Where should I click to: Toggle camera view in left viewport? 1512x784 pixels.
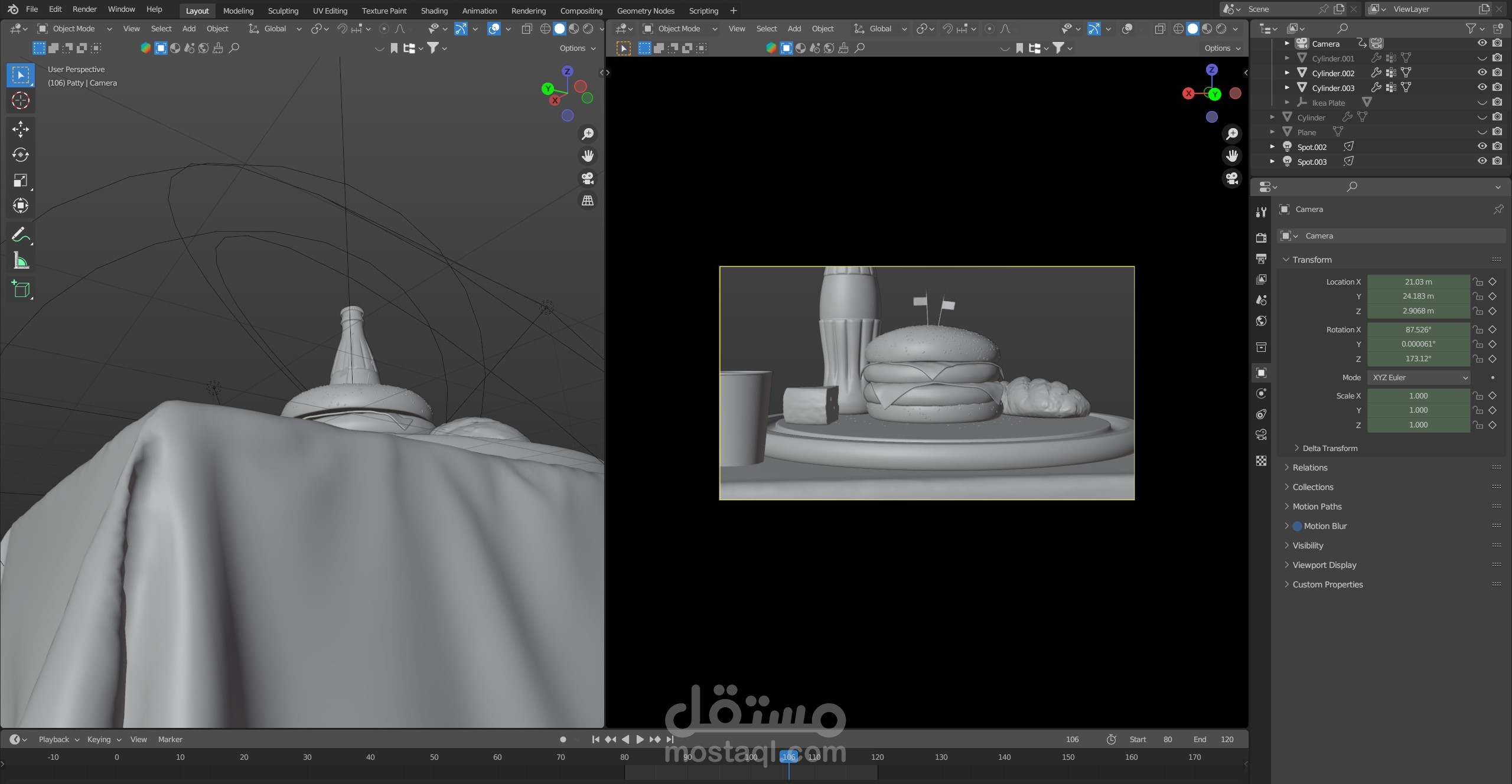[x=587, y=178]
